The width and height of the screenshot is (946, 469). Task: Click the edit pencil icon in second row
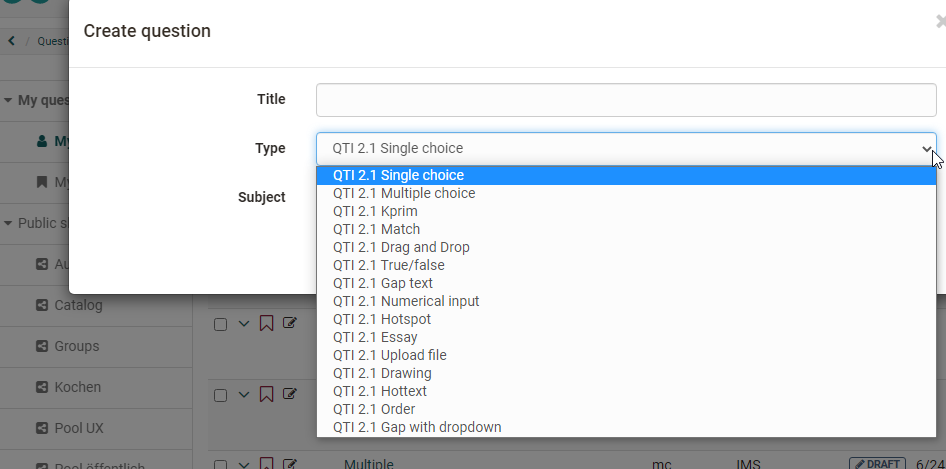click(290, 394)
